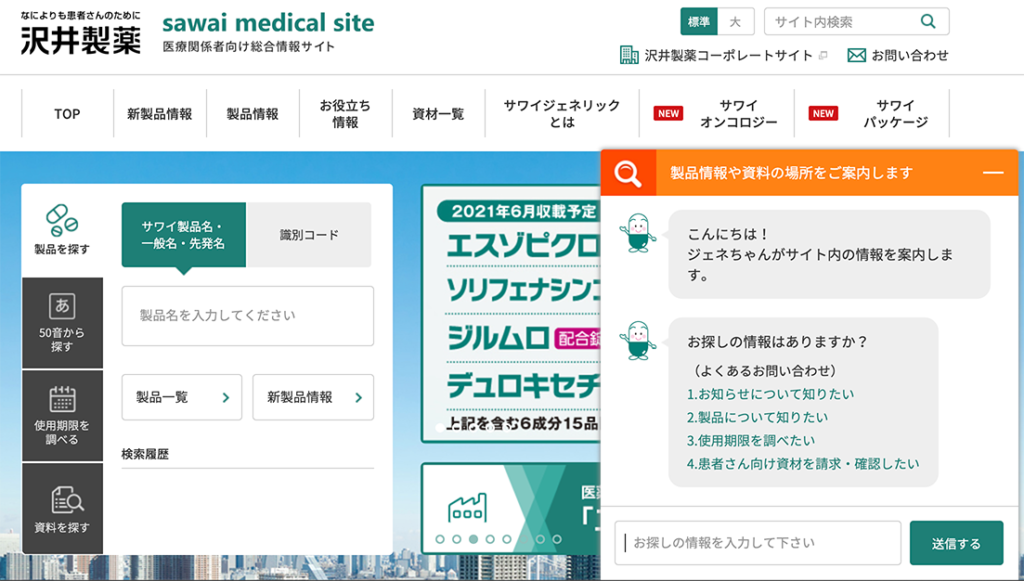Click the 2021年6月収載予定 banner

(x=511, y=313)
